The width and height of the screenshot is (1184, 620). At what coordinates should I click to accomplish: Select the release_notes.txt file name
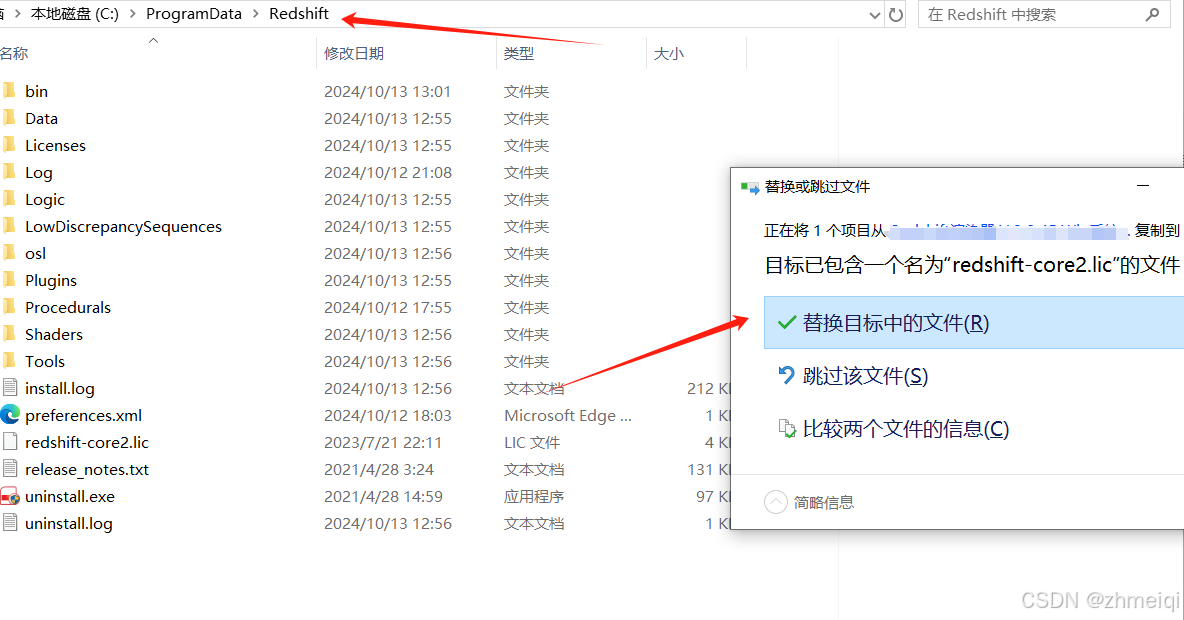click(87, 470)
